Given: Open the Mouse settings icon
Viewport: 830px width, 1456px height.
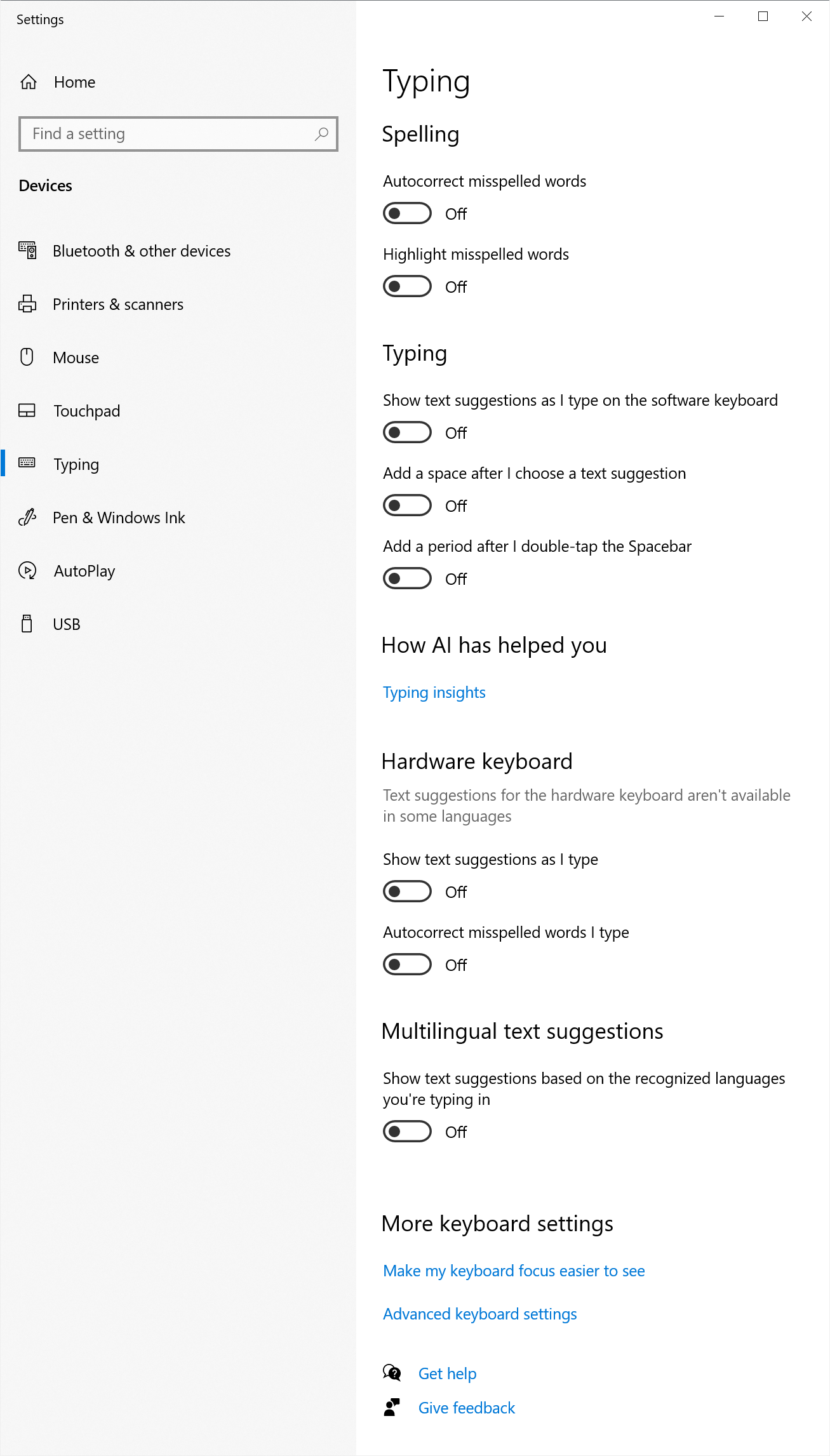Looking at the screenshot, I should [x=27, y=357].
